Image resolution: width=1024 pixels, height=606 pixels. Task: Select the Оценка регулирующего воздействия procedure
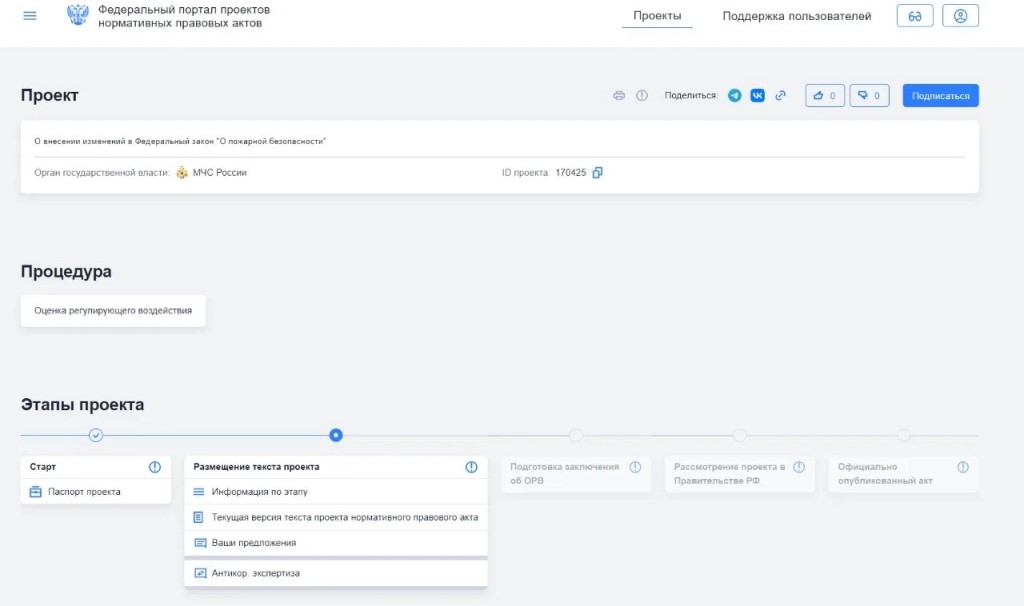(x=113, y=311)
